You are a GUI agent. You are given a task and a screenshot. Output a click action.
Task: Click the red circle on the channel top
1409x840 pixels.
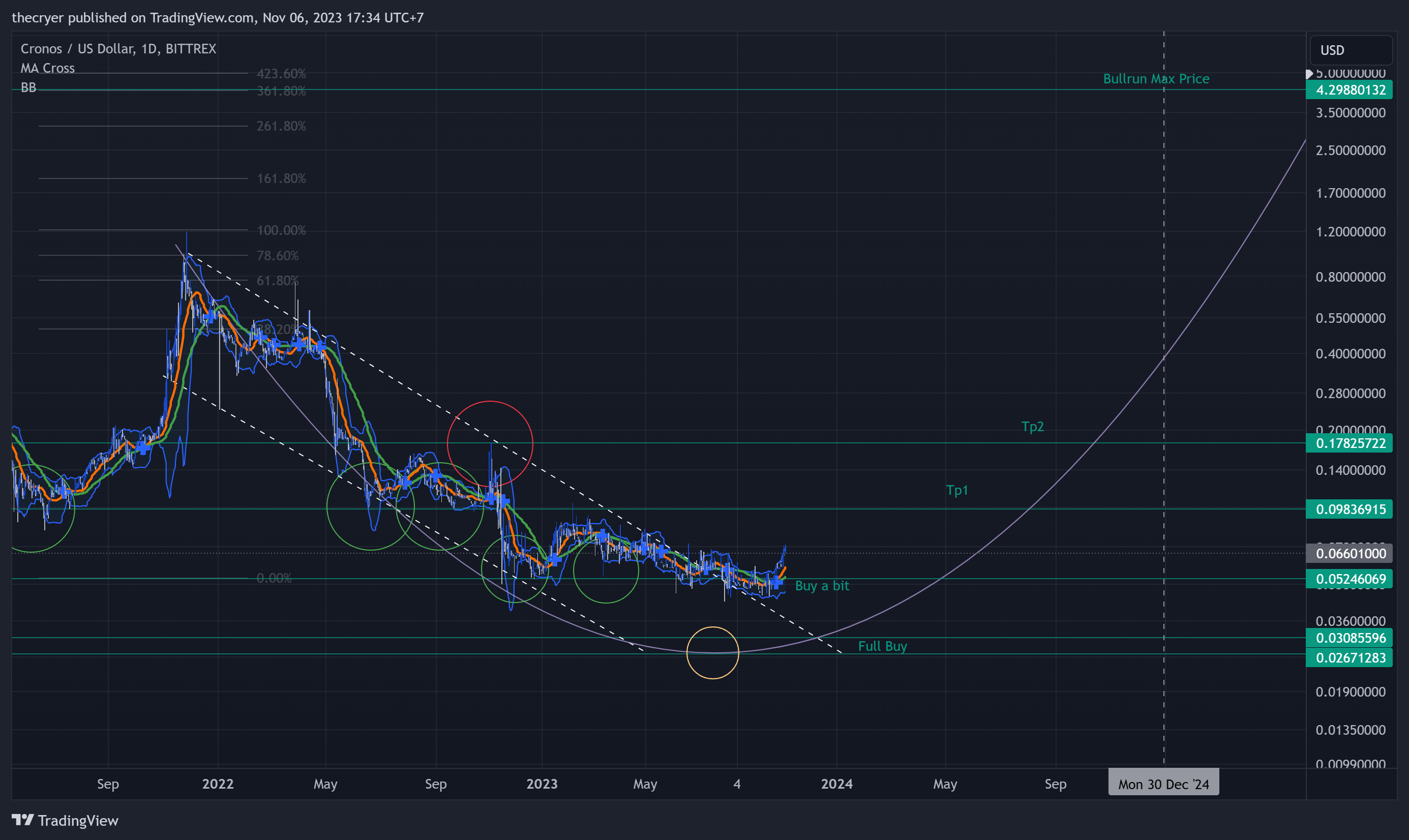(490, 444)
